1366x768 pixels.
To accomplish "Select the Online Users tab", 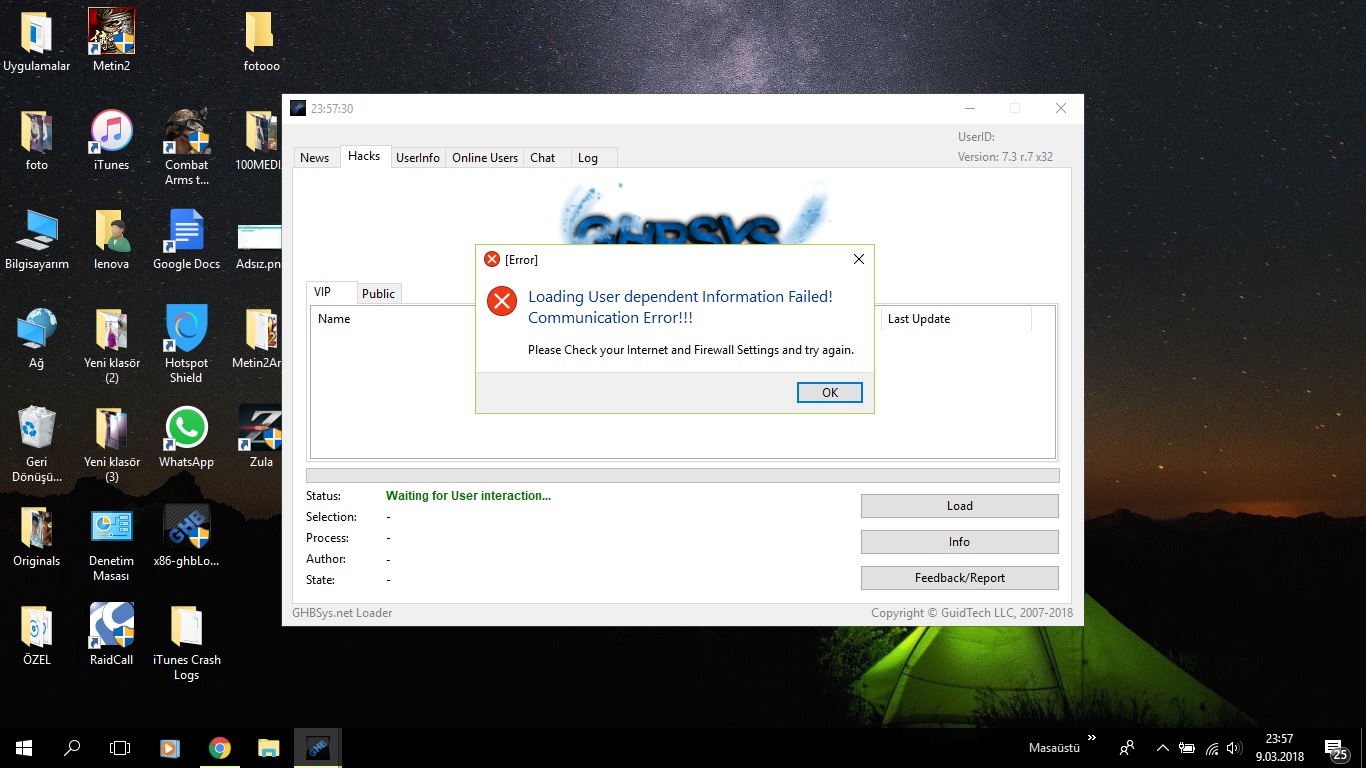I will tap(484, 157).
